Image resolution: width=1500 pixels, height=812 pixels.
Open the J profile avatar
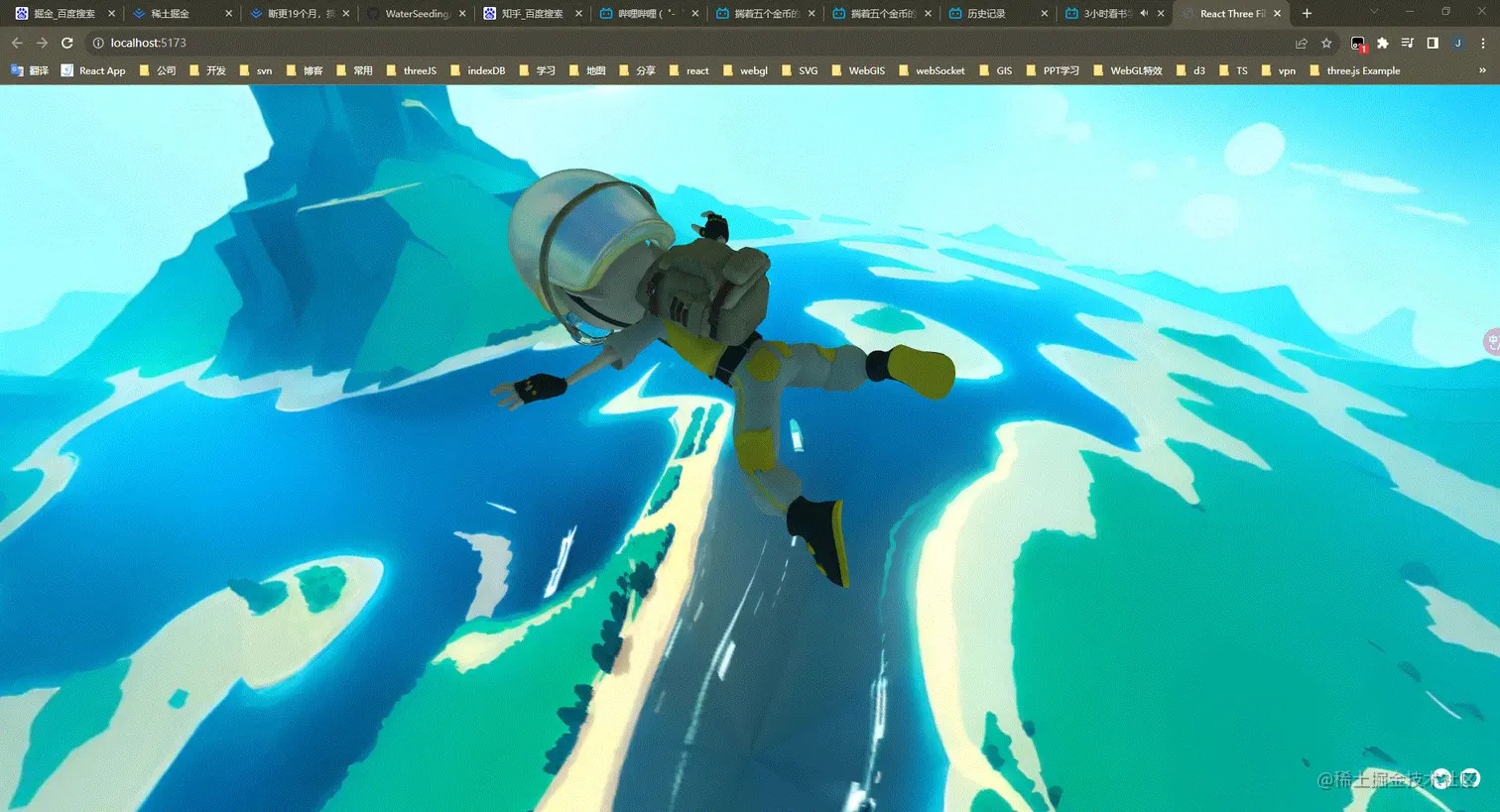point(1457,43)
